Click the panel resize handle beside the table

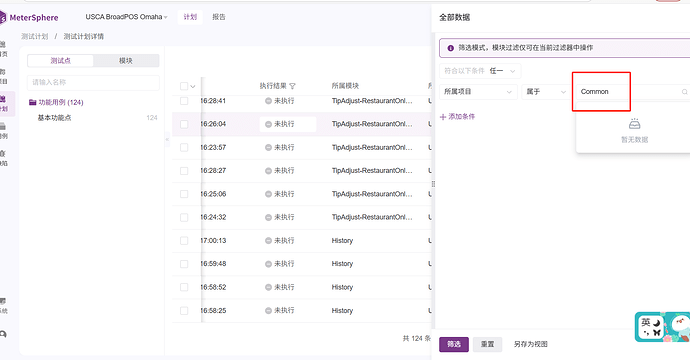click(x=433, y=184)
